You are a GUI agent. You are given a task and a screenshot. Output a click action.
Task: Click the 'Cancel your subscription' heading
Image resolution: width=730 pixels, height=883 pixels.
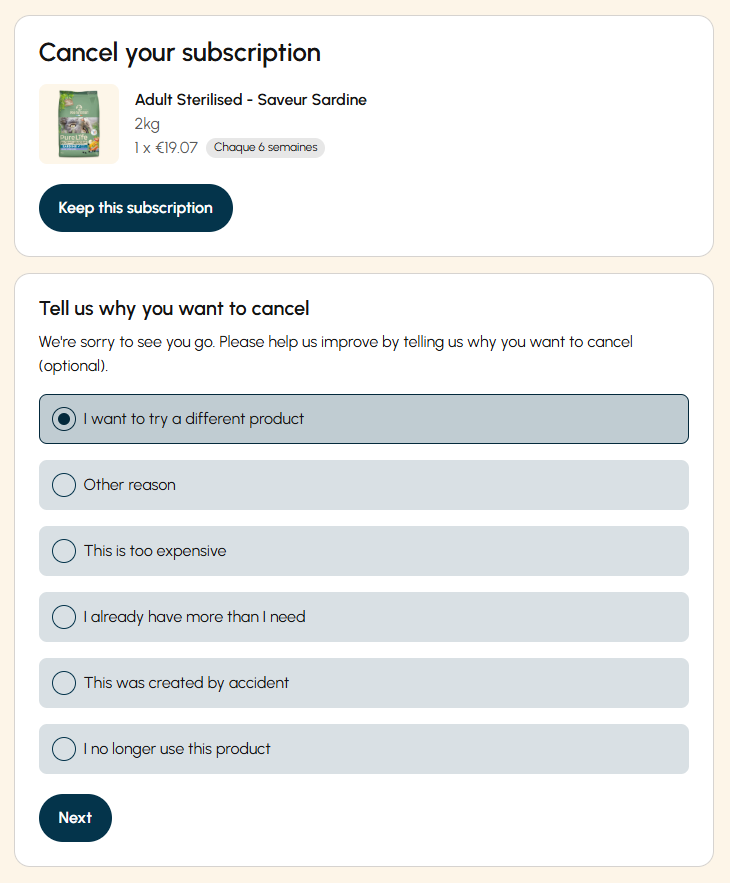[180, 52]
